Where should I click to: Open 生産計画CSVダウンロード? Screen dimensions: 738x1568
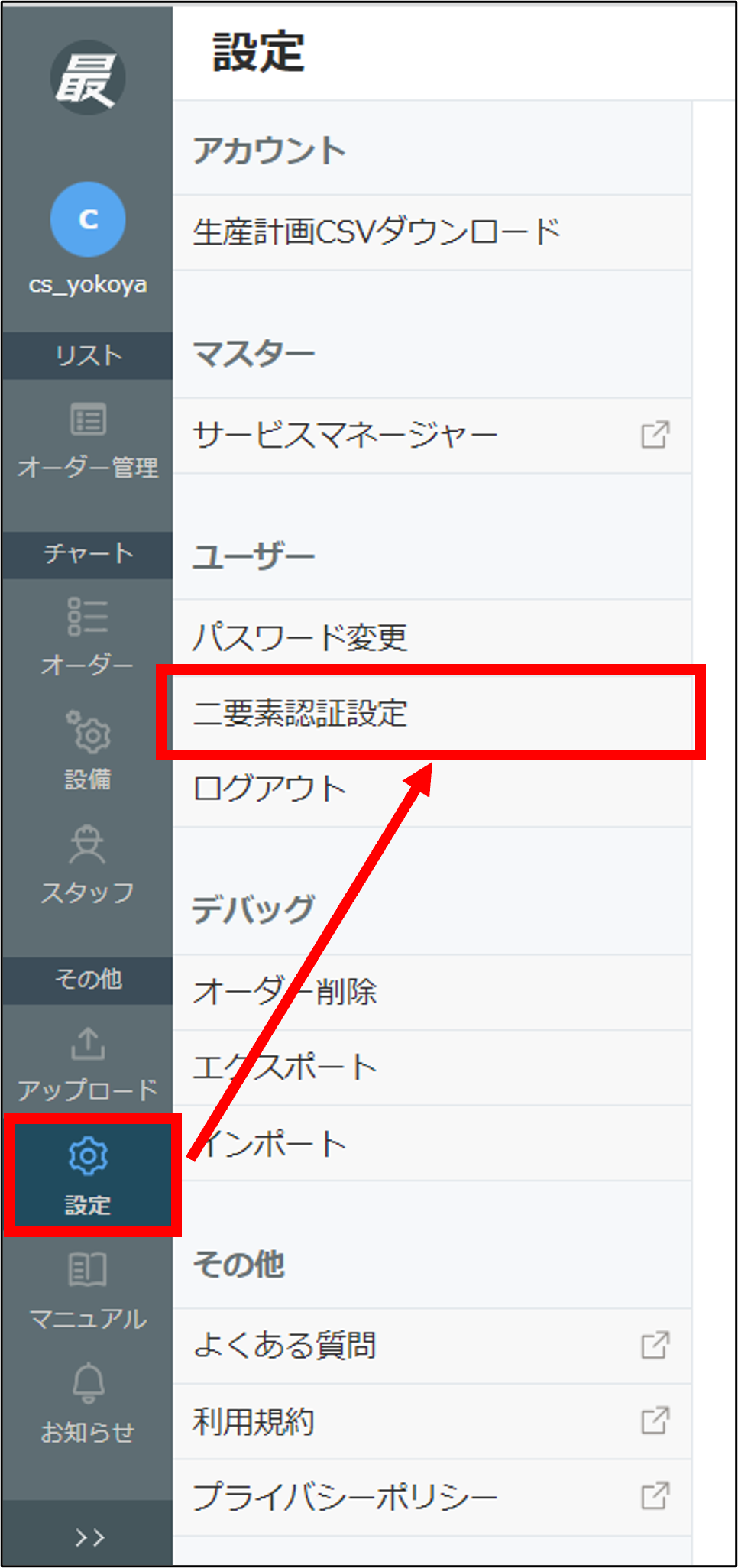(x=432, y=232)
